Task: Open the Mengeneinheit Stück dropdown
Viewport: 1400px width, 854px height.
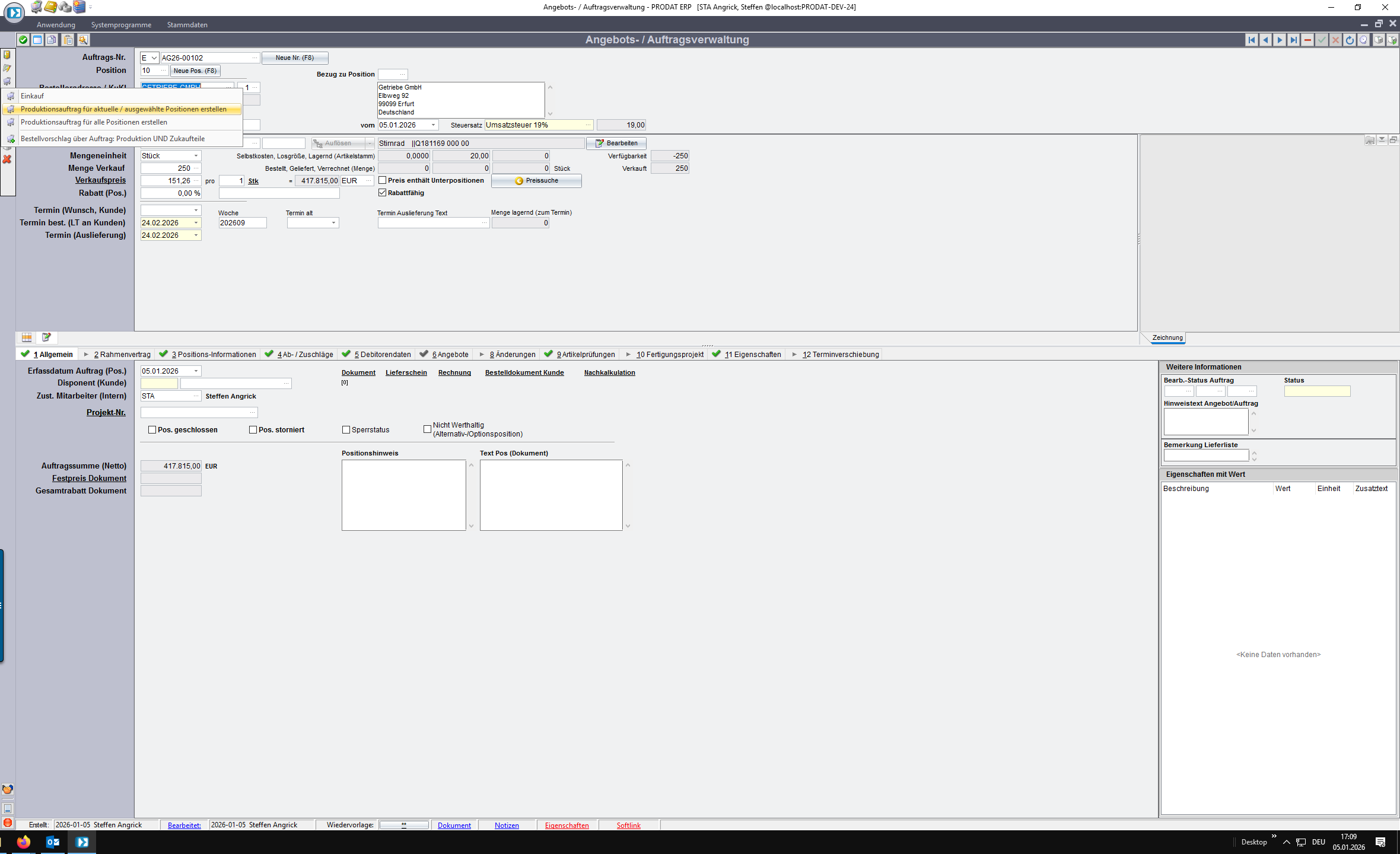Action: tap(196, 156)
